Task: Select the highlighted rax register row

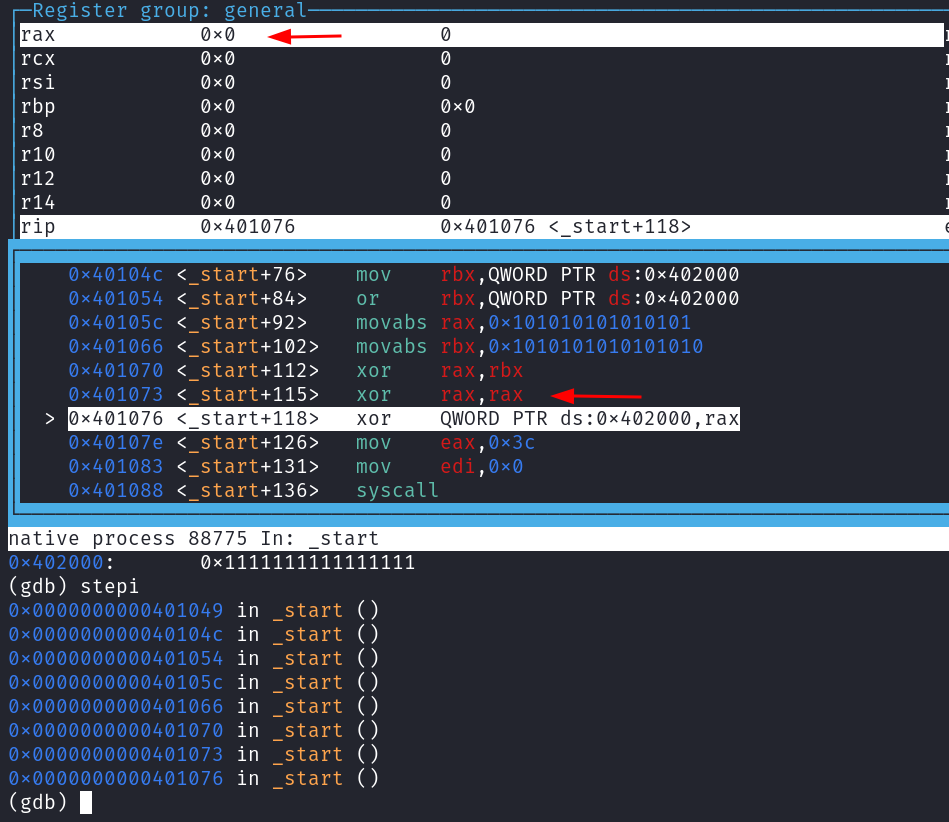Action: 480,35
